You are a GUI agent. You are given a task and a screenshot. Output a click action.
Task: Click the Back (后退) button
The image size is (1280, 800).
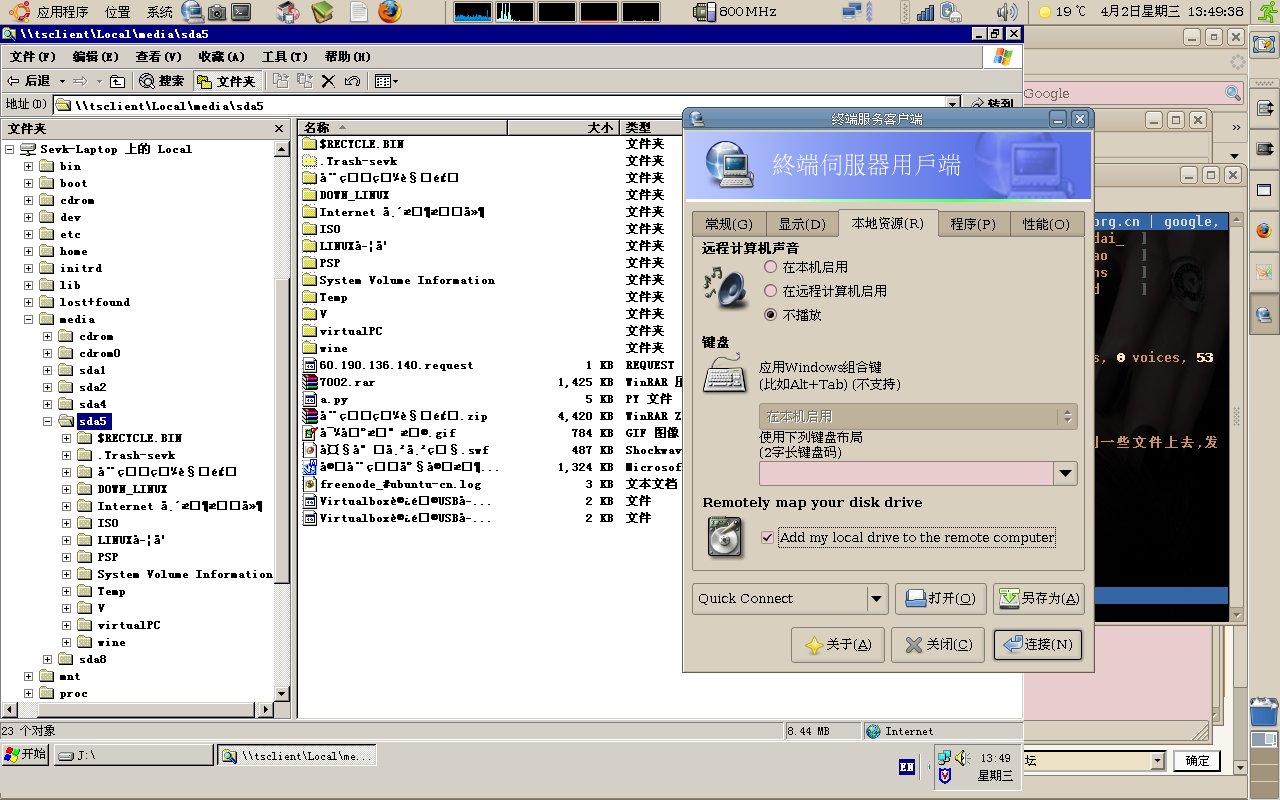point(30,81)
